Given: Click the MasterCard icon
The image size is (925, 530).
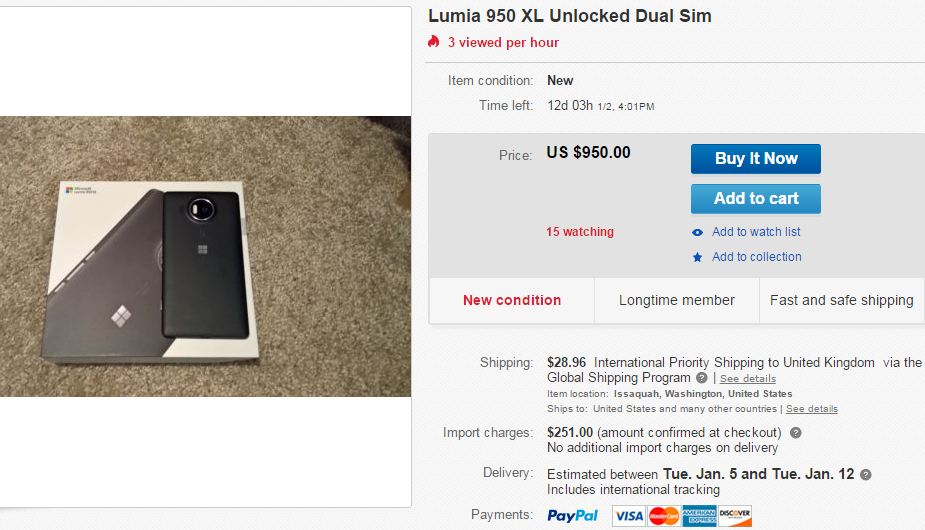Looking at the screenshot, I should tap(663, 516).
